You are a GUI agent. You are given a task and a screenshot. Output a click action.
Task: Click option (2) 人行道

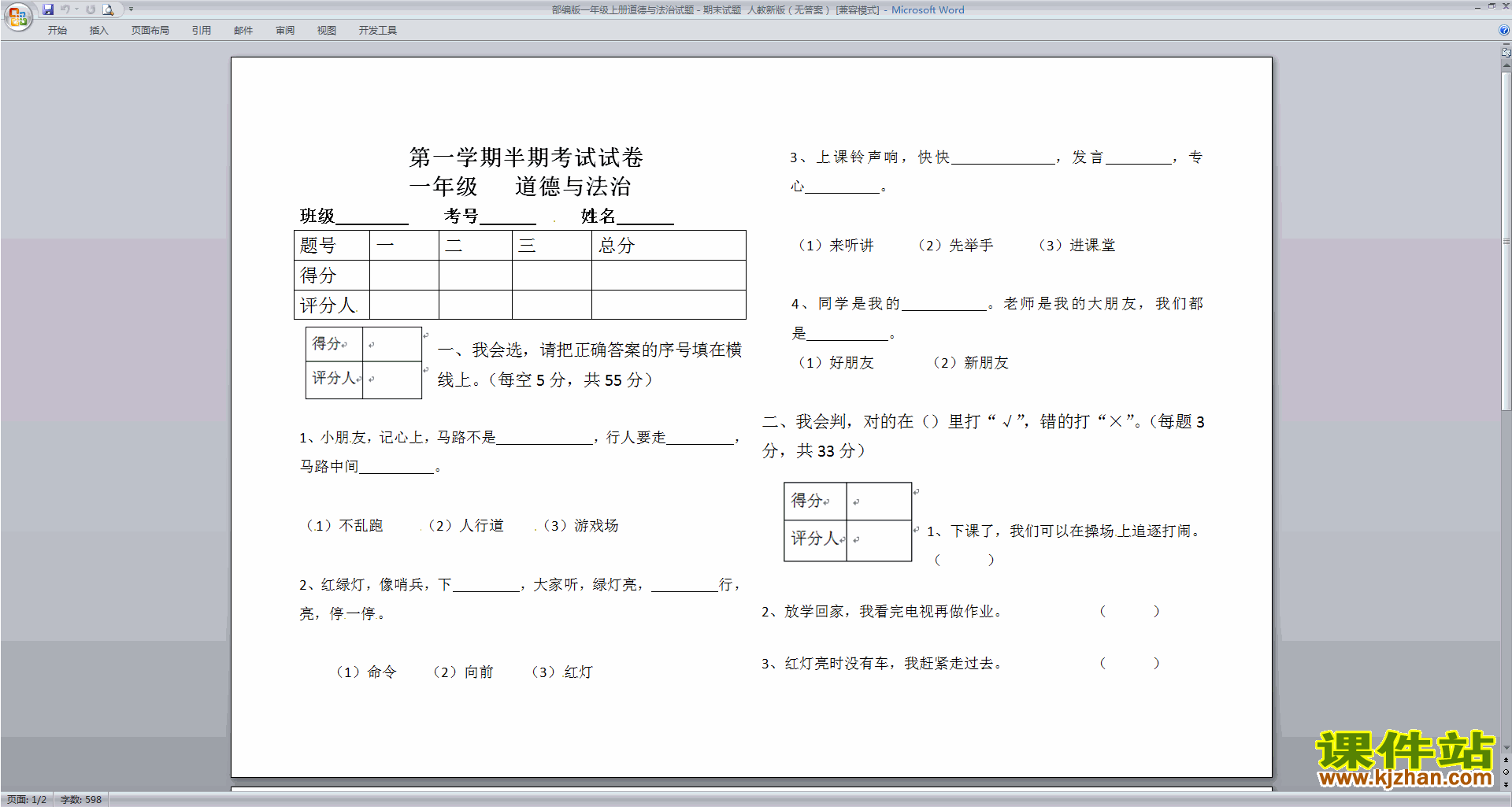click(x=465, y=526)
